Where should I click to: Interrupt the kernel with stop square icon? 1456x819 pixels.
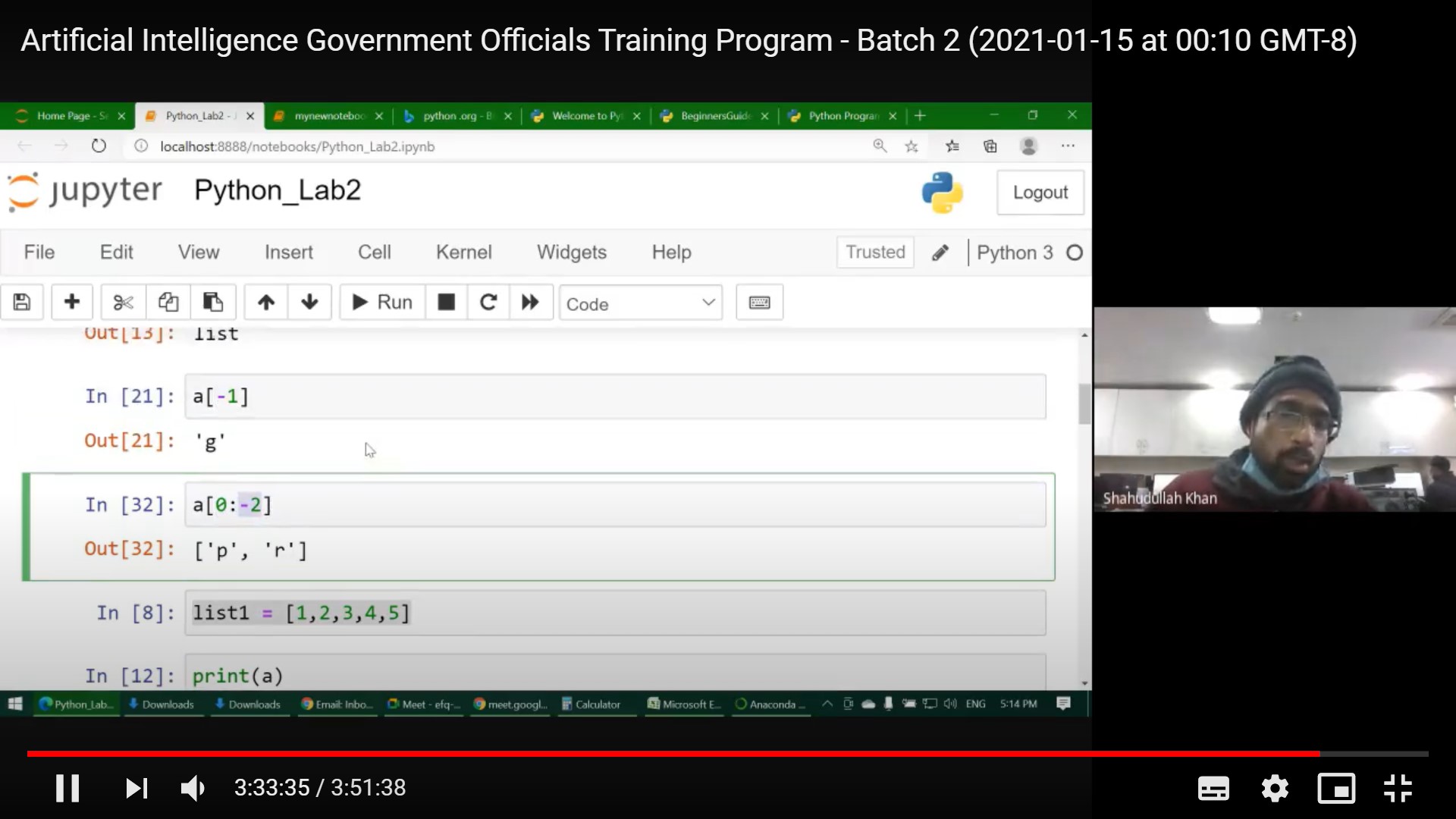[447, 303]
